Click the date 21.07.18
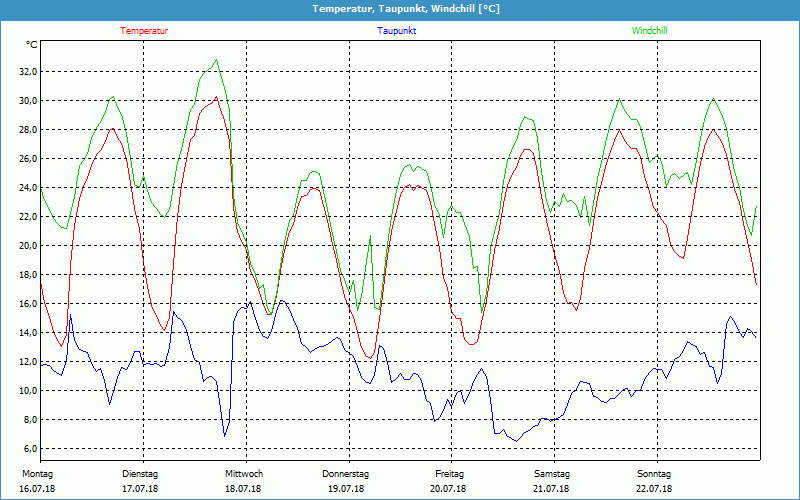Viewport: 800px width, 500px height. click(551, 489)
